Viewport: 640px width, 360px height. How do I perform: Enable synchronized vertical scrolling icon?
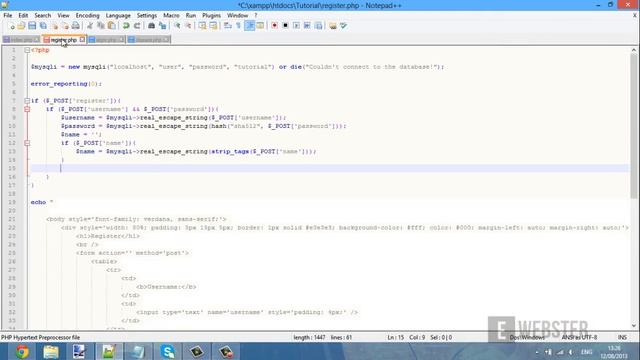click(x=202, y=26)
